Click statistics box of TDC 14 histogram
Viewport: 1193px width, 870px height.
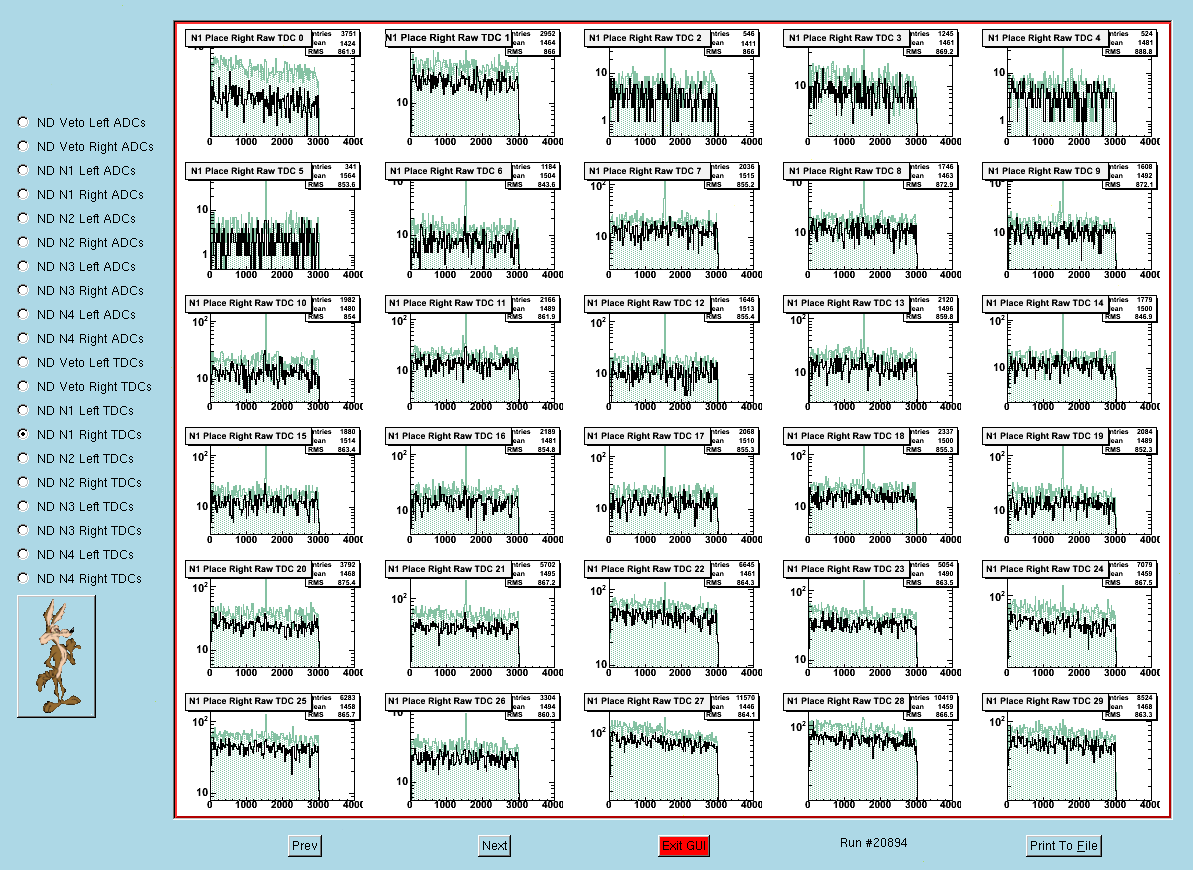click(x=1131, y=308)
